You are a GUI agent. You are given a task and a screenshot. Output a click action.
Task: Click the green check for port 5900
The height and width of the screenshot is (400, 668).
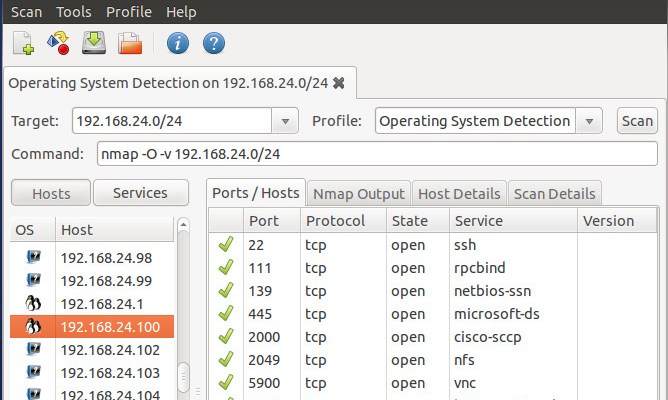point(226,383)
